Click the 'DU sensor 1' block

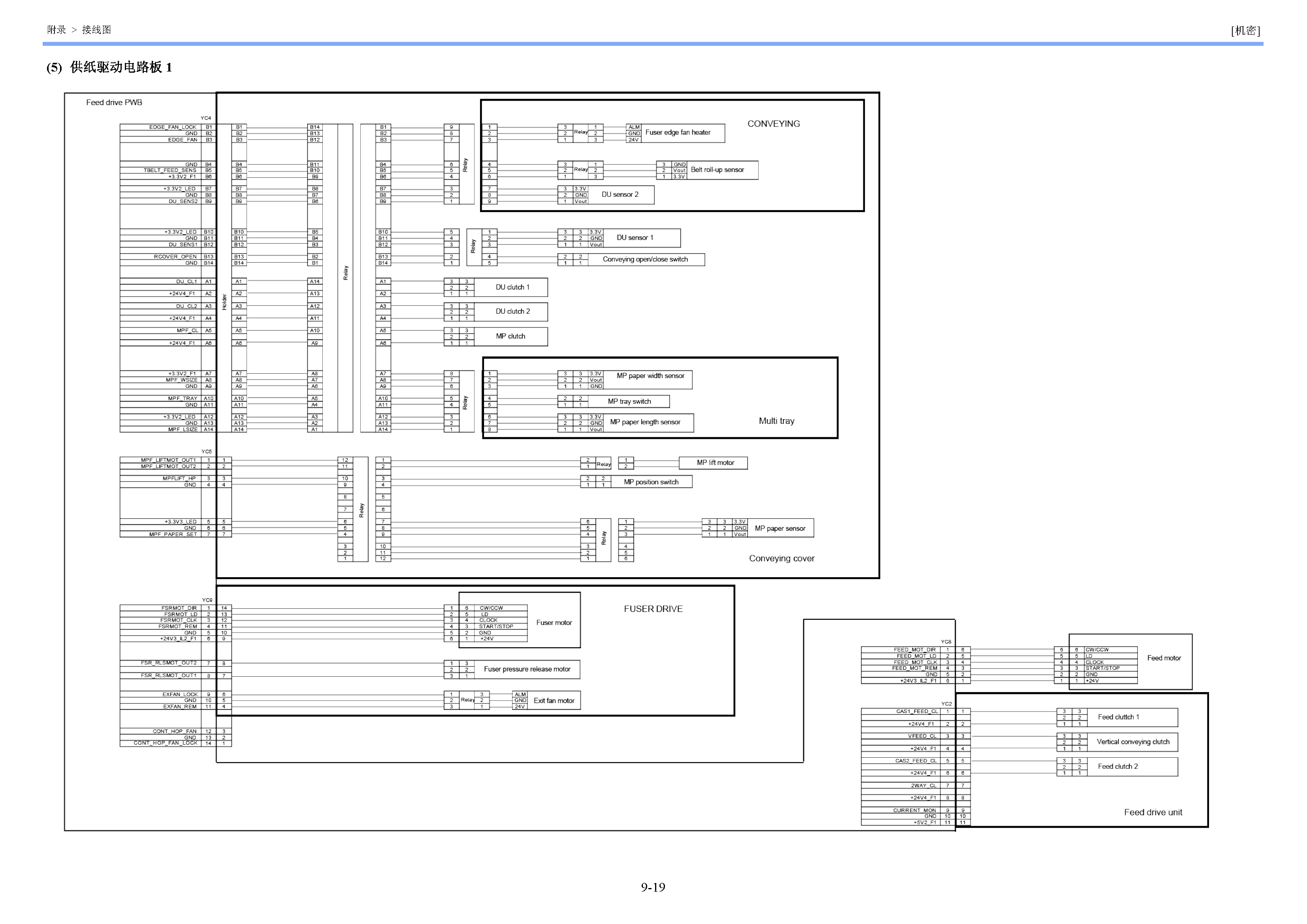(x=635, y=238)
